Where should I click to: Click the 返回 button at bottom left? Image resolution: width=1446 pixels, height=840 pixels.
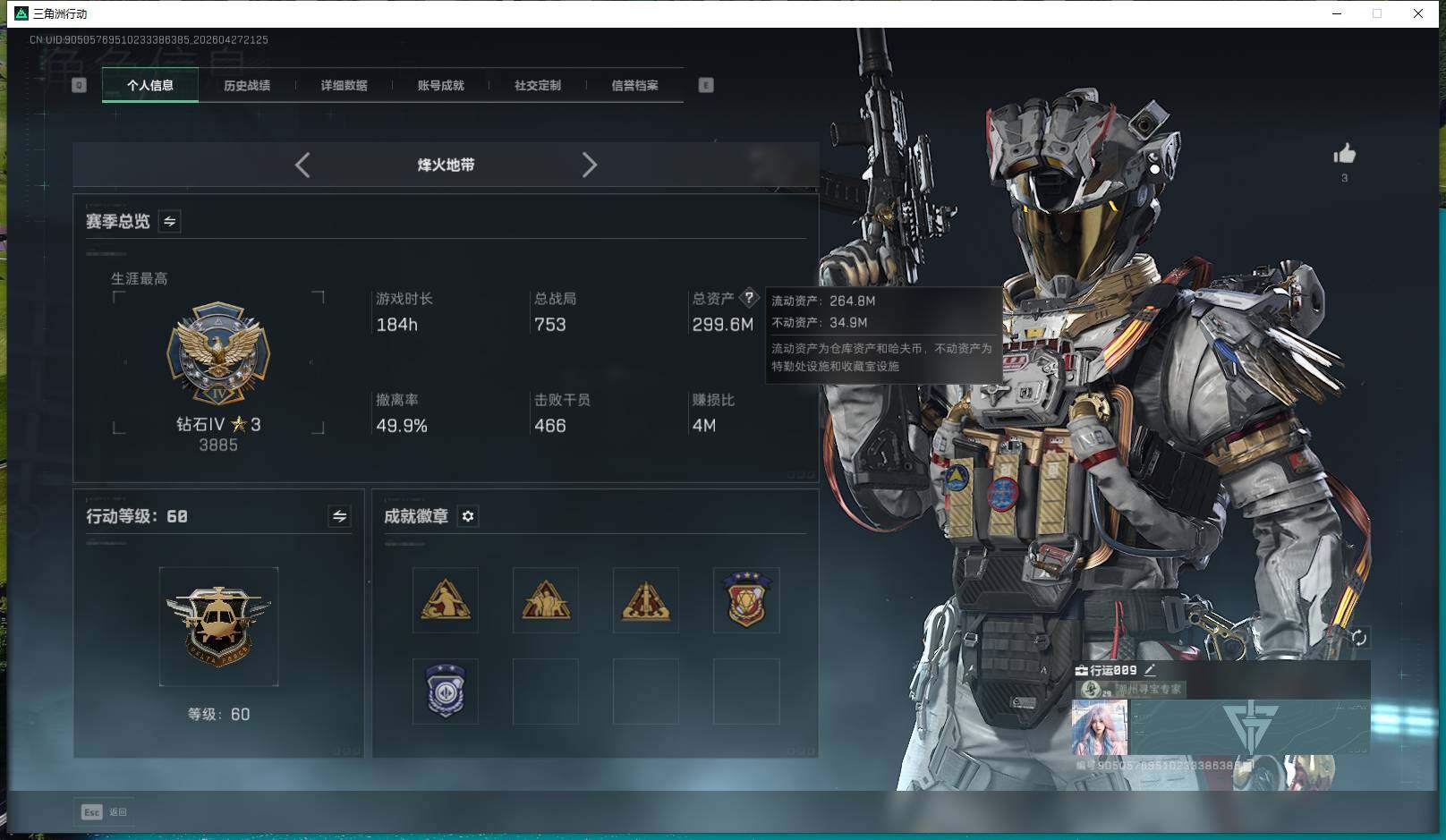pyautogui.click(x=119, y=812)
